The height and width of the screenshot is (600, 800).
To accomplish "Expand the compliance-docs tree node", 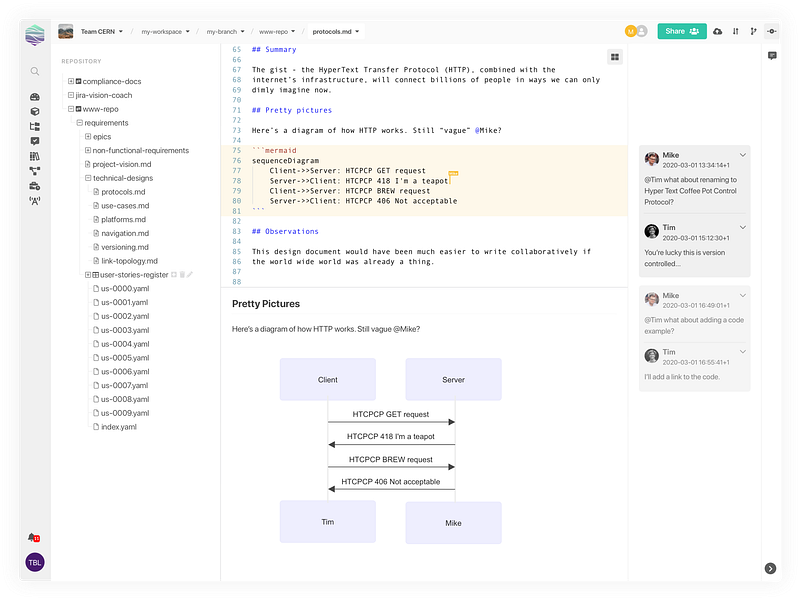I will [x=71, y=81].
